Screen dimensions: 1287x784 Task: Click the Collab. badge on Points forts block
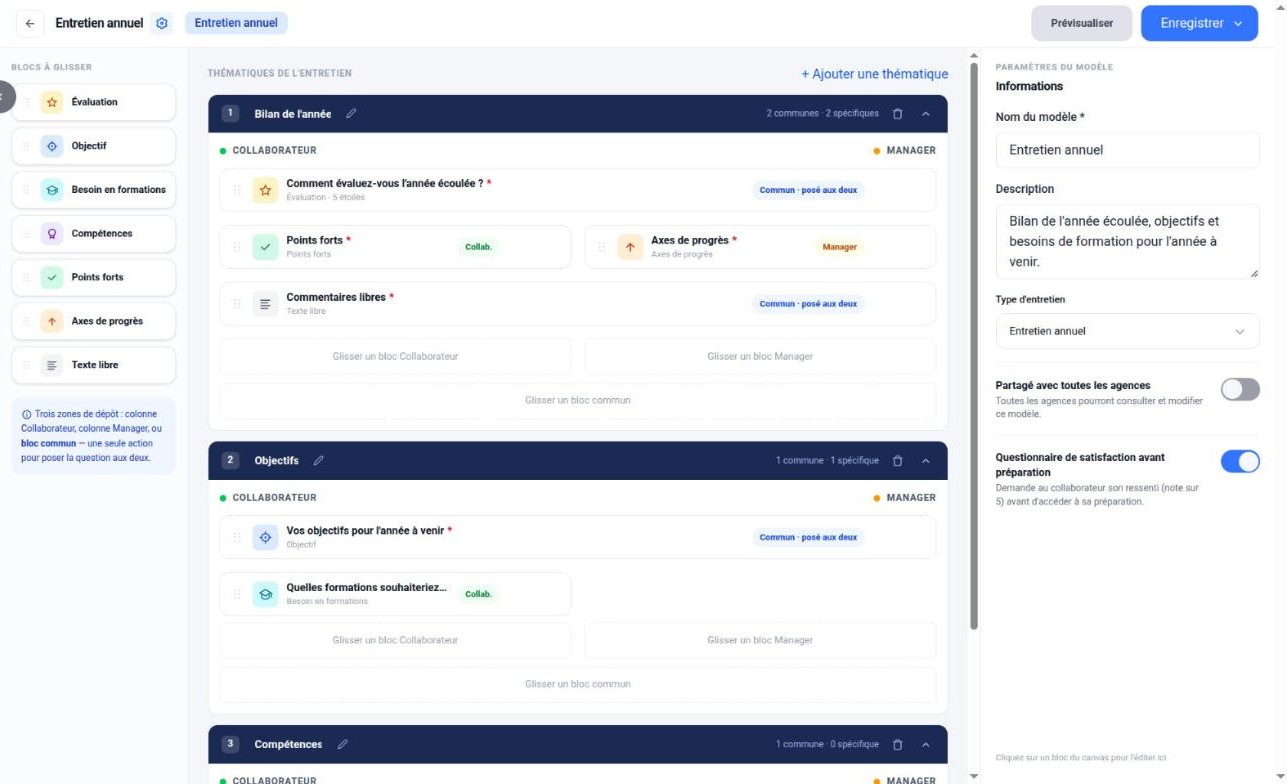point(479,247)
